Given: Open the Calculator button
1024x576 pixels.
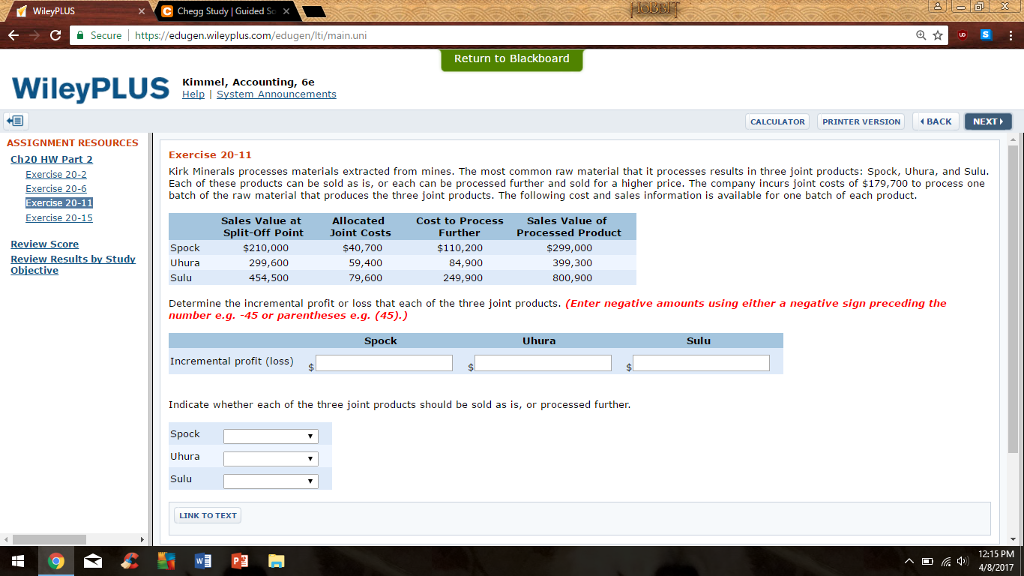Looking at the screenshot, I should 777,121.
